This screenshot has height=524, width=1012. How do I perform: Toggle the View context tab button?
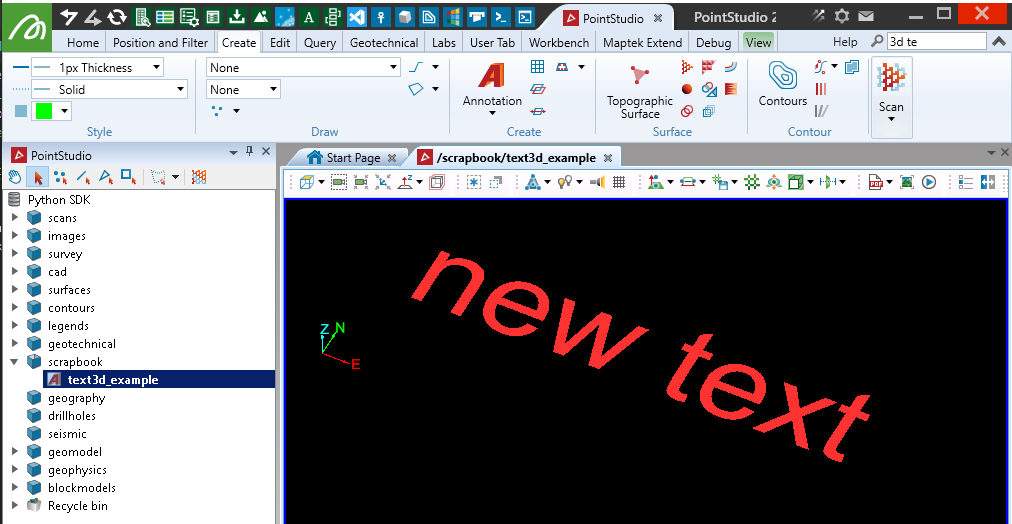click(758, 43)
